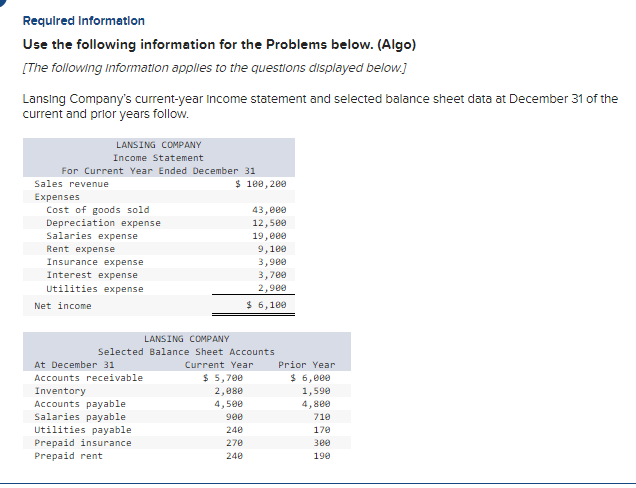Select the 190 prior year prepaid rent
This screenshot has width=636, height=488.
(x=322, y=456)
